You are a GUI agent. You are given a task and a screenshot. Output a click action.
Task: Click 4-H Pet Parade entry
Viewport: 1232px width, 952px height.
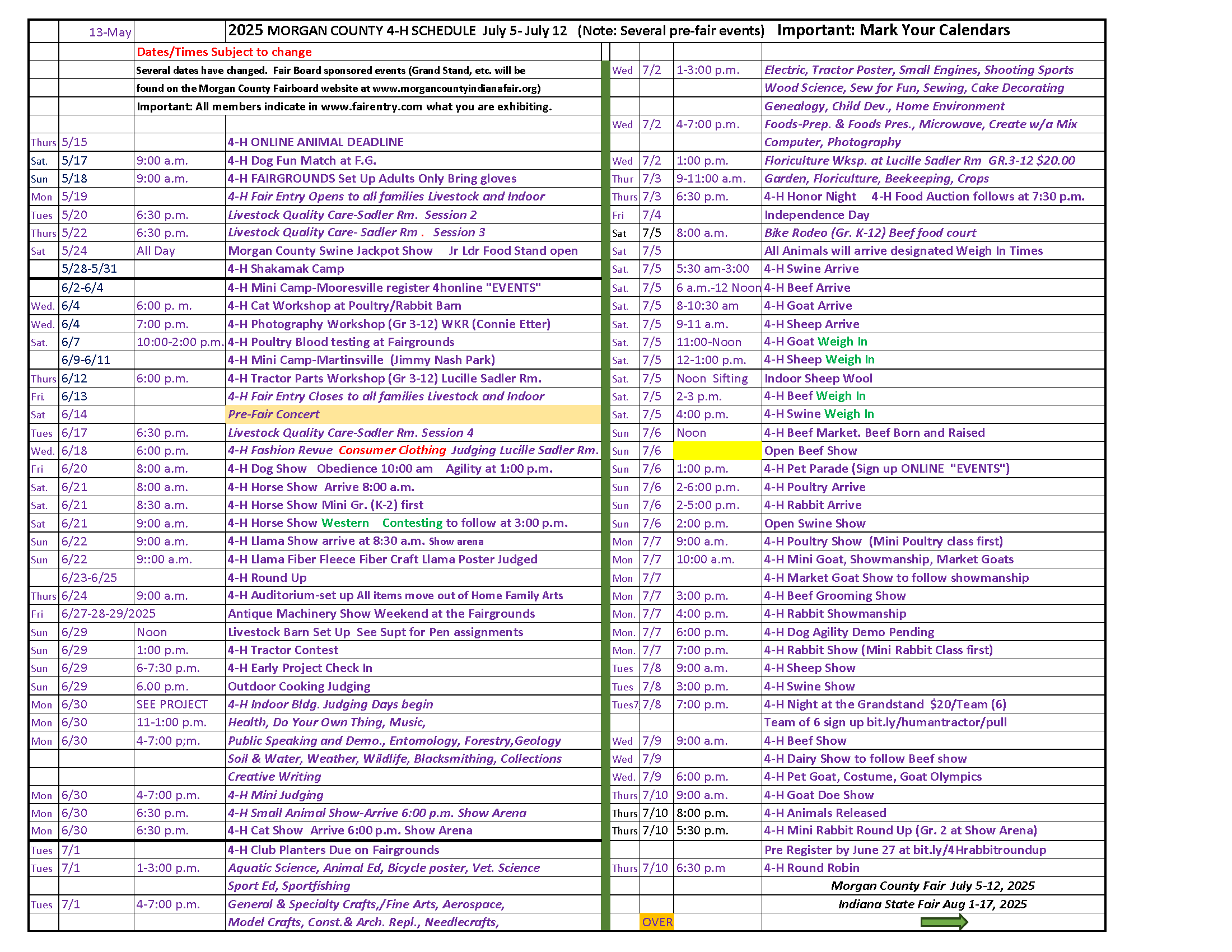pyautogui.click(x=887, y=469)
